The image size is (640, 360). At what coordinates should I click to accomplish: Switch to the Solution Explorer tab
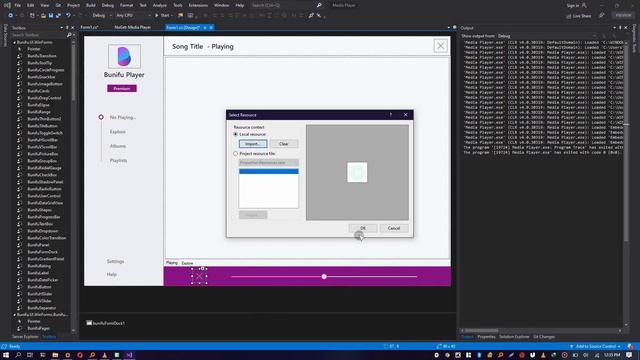click(x=514, y=337)
